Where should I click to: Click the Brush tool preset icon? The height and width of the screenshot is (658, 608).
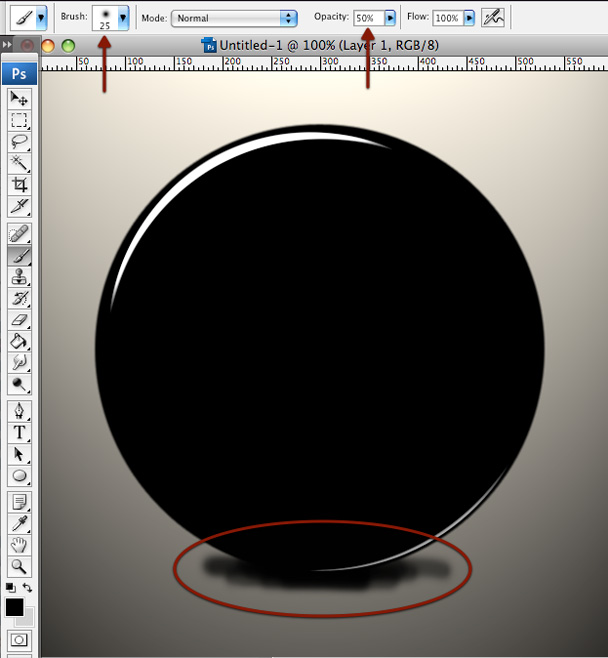pyautogui.click(x=23, y=18)
